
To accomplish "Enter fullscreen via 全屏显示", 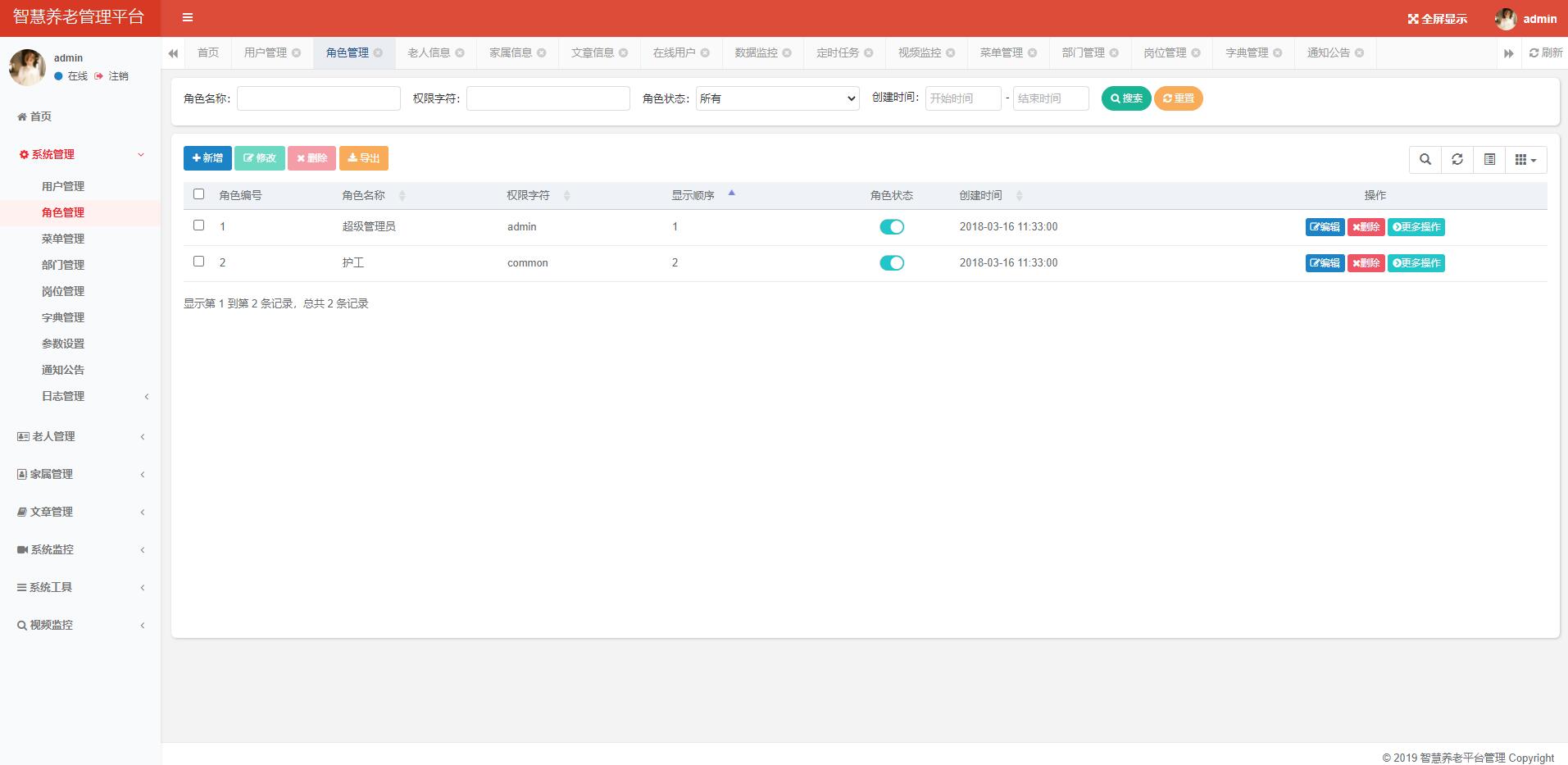I will (x=1437, y=19).
